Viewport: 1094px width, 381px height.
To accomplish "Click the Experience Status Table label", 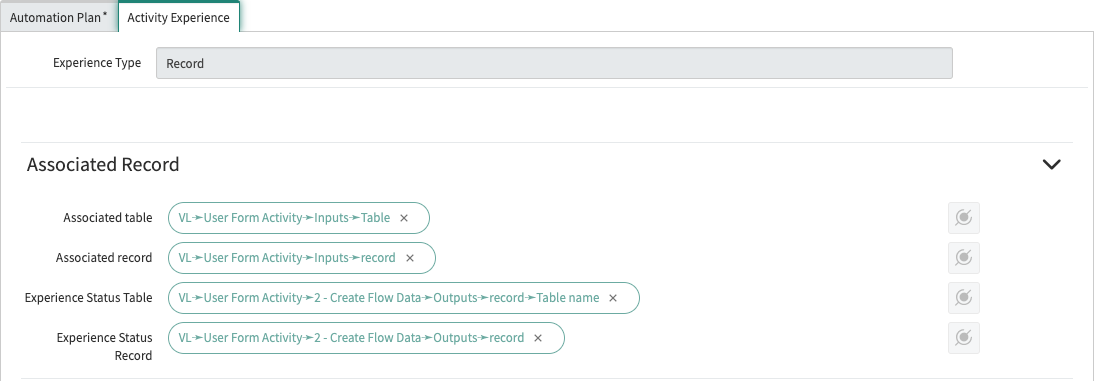I will point(89,298).
